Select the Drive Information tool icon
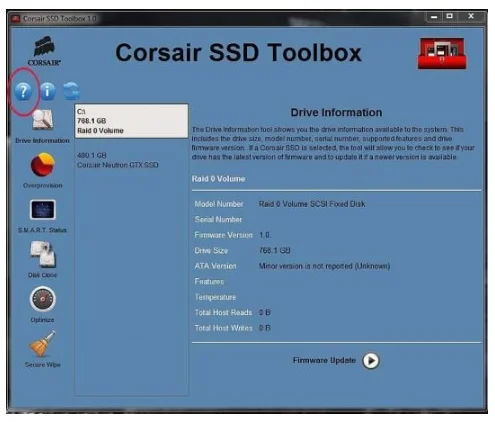 tap(43, 120)
